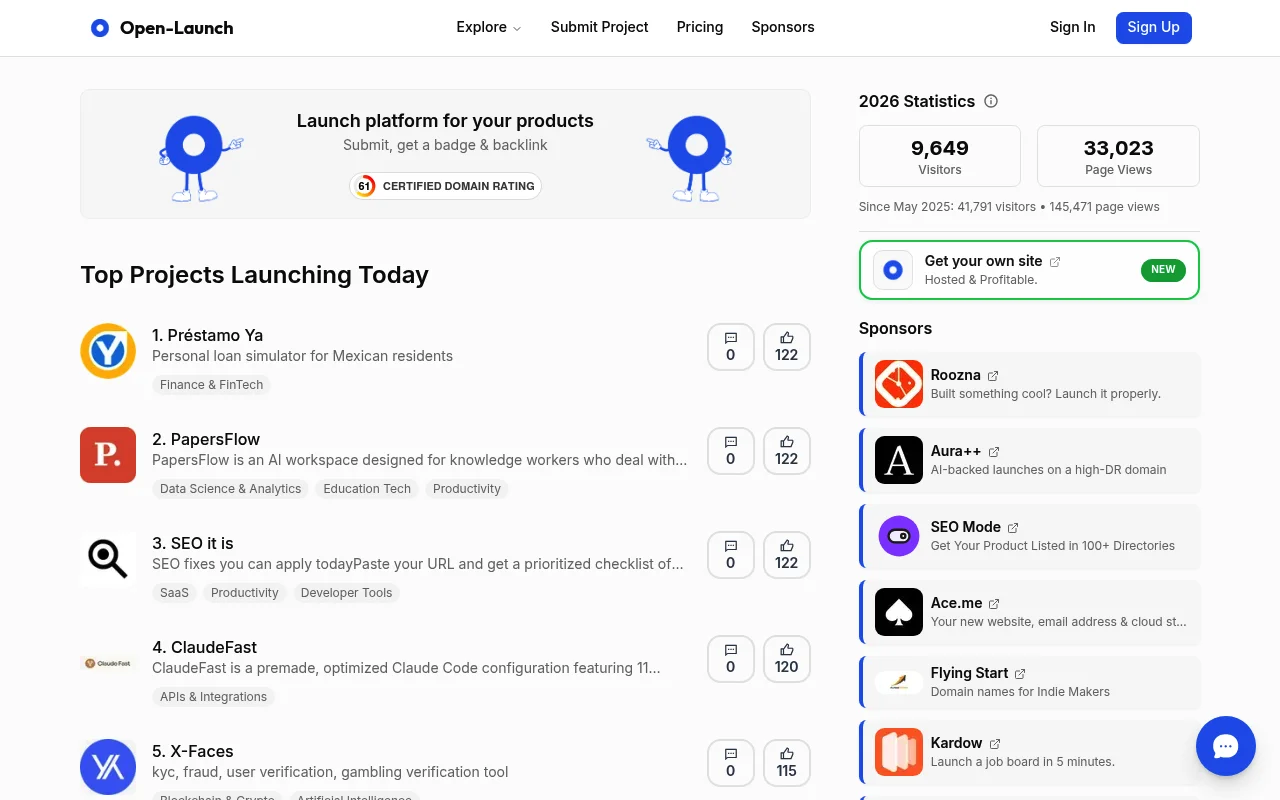The height and width of the screenshot is (800, 1280).
Task: Click the Open-Launch logo icon
Action: pyautogui.click(x=100, y=28)
